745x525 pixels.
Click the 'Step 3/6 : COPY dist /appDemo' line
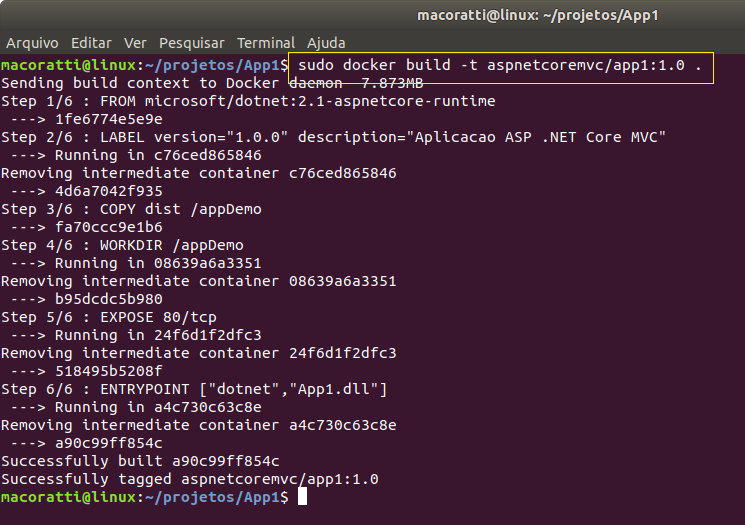131,209
